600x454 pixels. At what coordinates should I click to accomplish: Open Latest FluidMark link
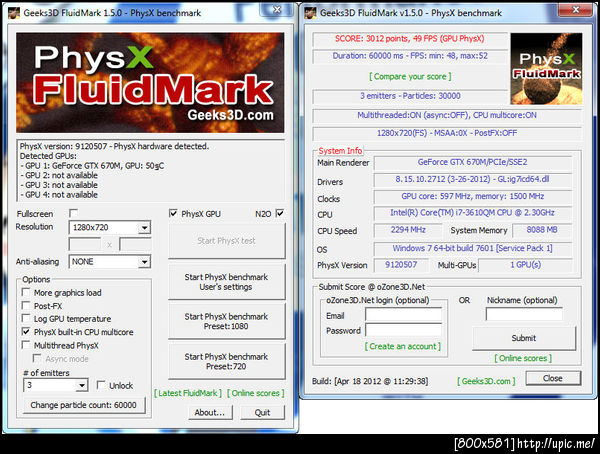[188, 393]
